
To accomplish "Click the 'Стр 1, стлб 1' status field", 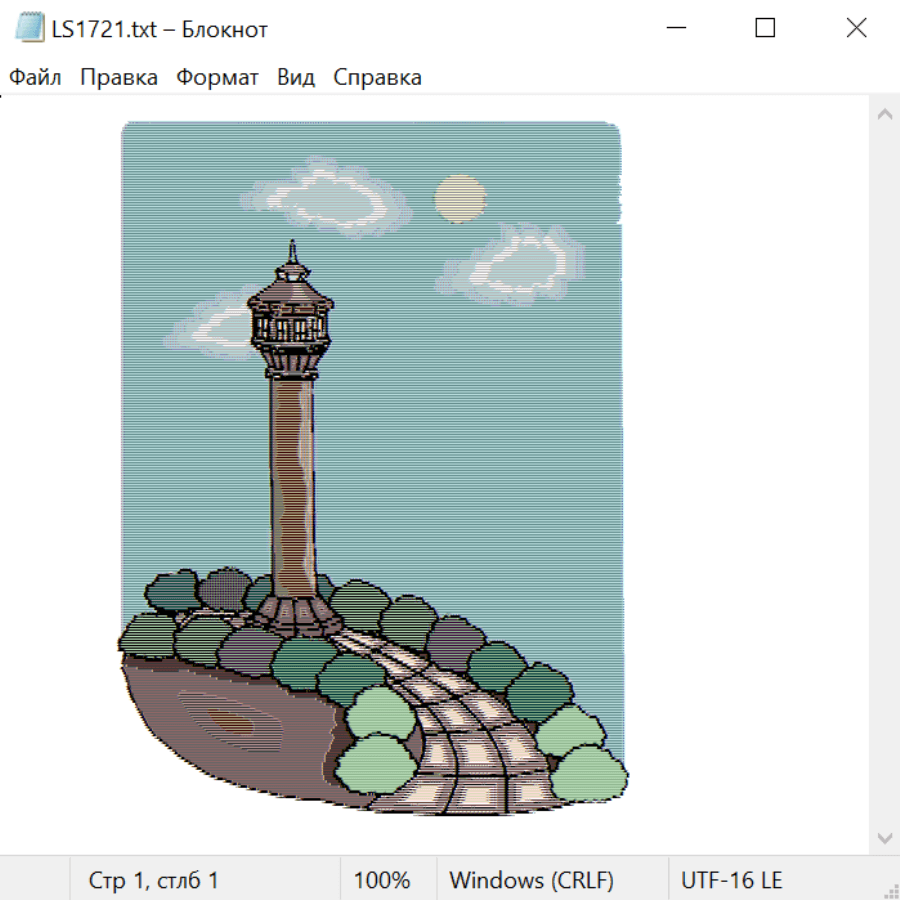I will click(153, 881).
